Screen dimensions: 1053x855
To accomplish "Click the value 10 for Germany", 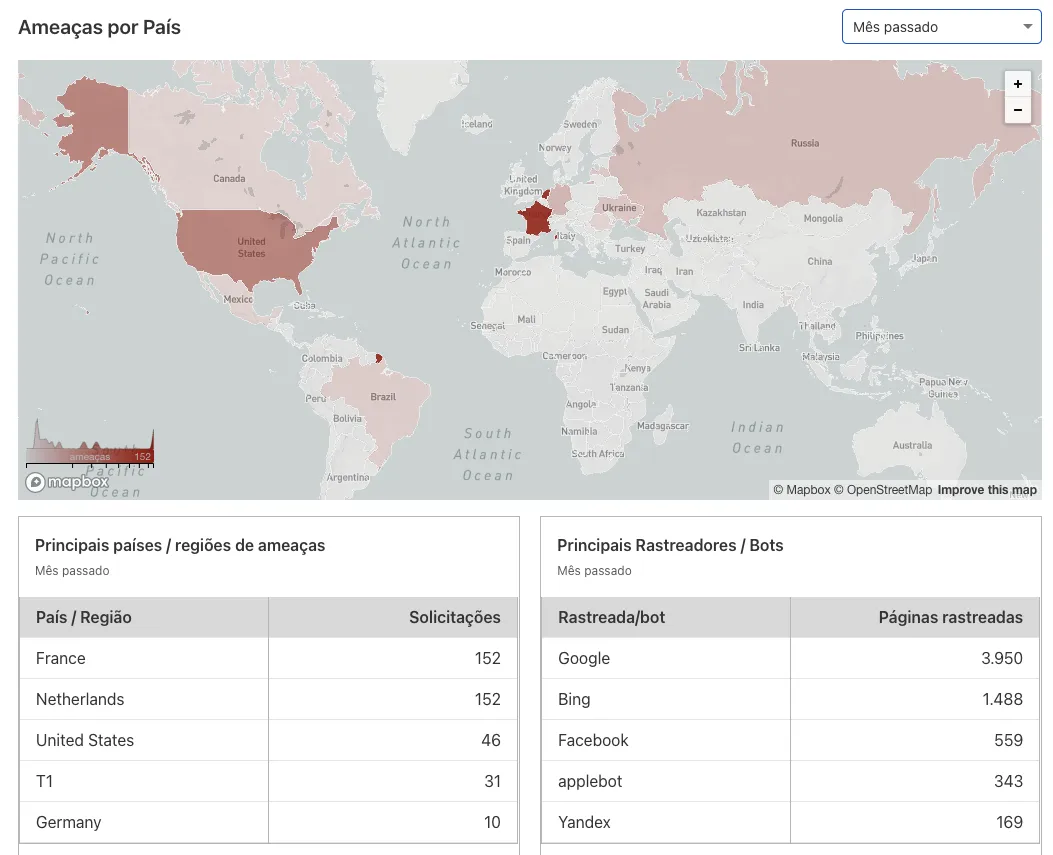I will pos(492,822).
